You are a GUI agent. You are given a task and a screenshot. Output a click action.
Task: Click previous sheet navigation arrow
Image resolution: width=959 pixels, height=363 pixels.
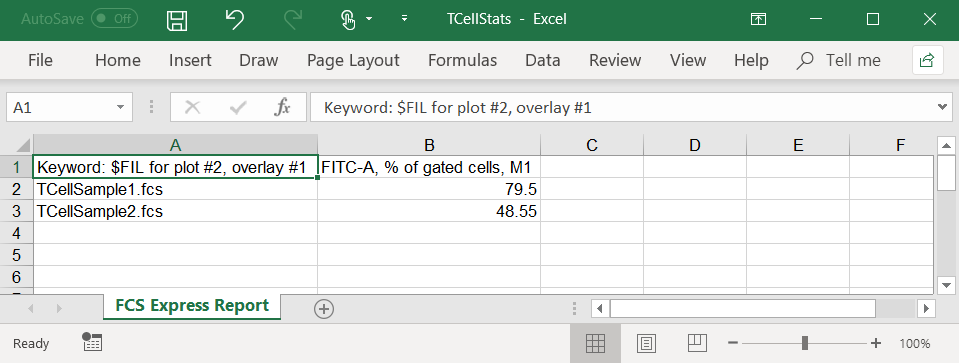pos(31,309)
